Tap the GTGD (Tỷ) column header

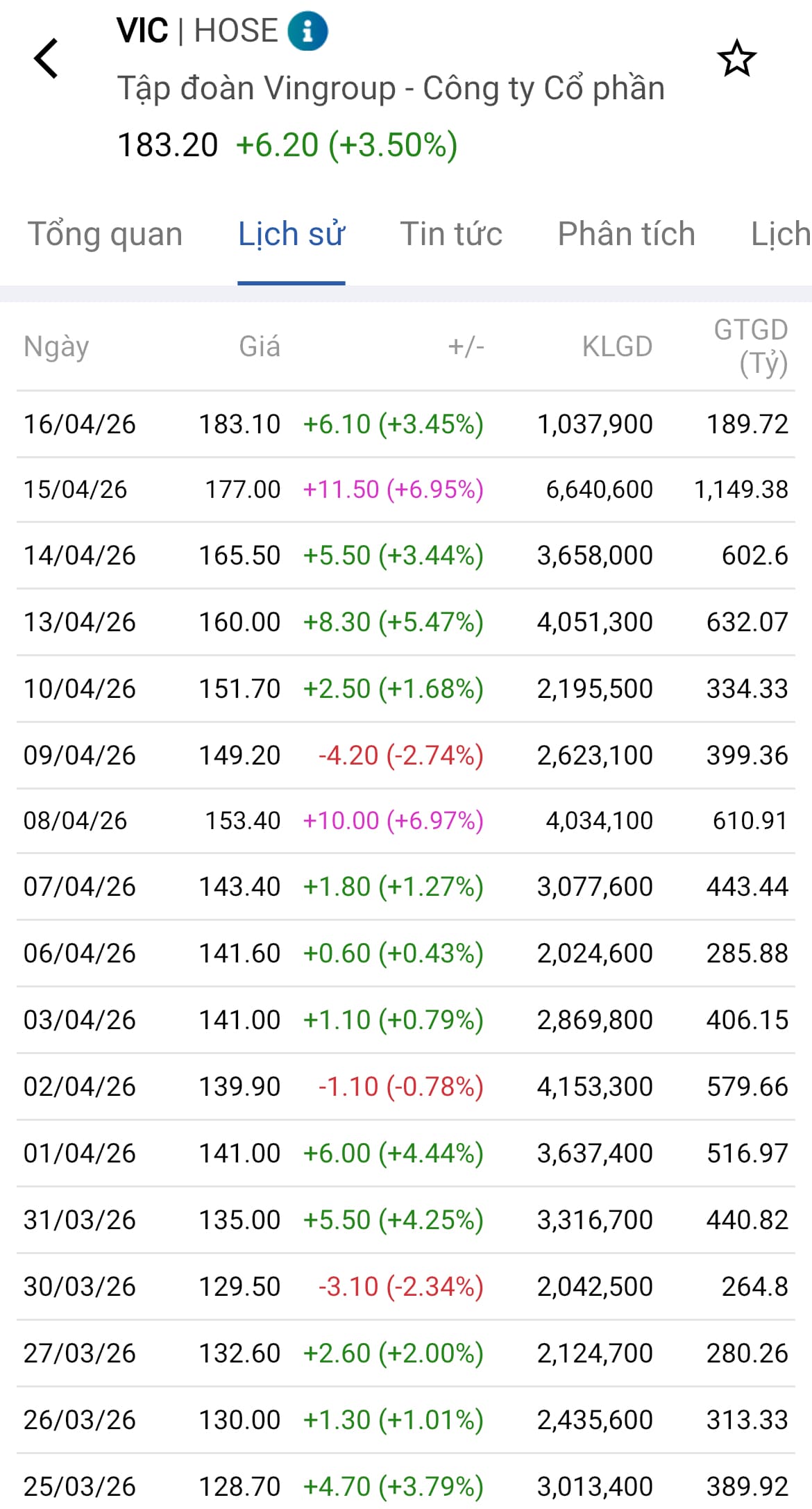(x=751, y=346)
